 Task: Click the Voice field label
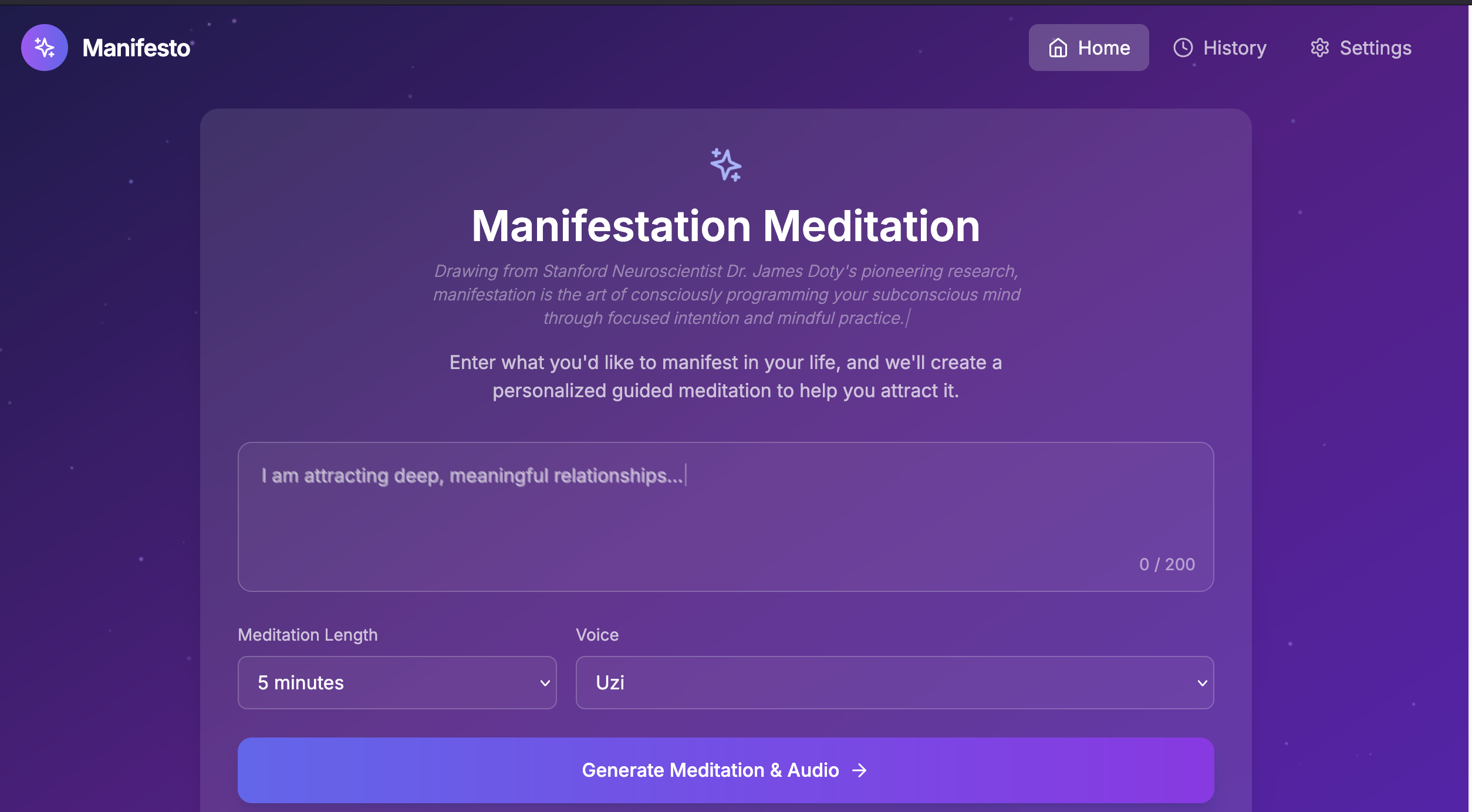pos(597,635)
